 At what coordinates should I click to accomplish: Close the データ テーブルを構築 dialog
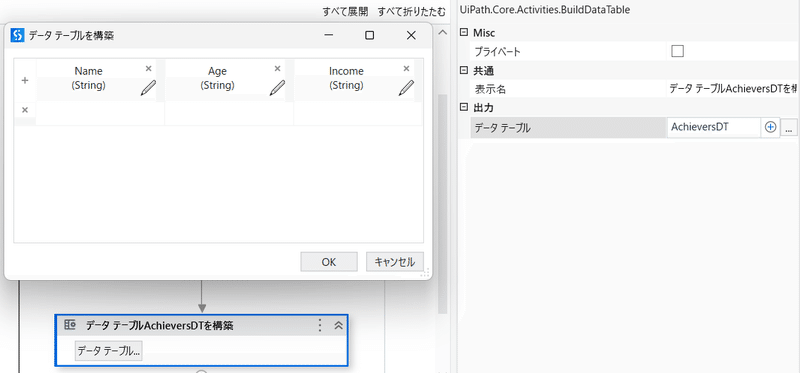[x=411, y=35]
